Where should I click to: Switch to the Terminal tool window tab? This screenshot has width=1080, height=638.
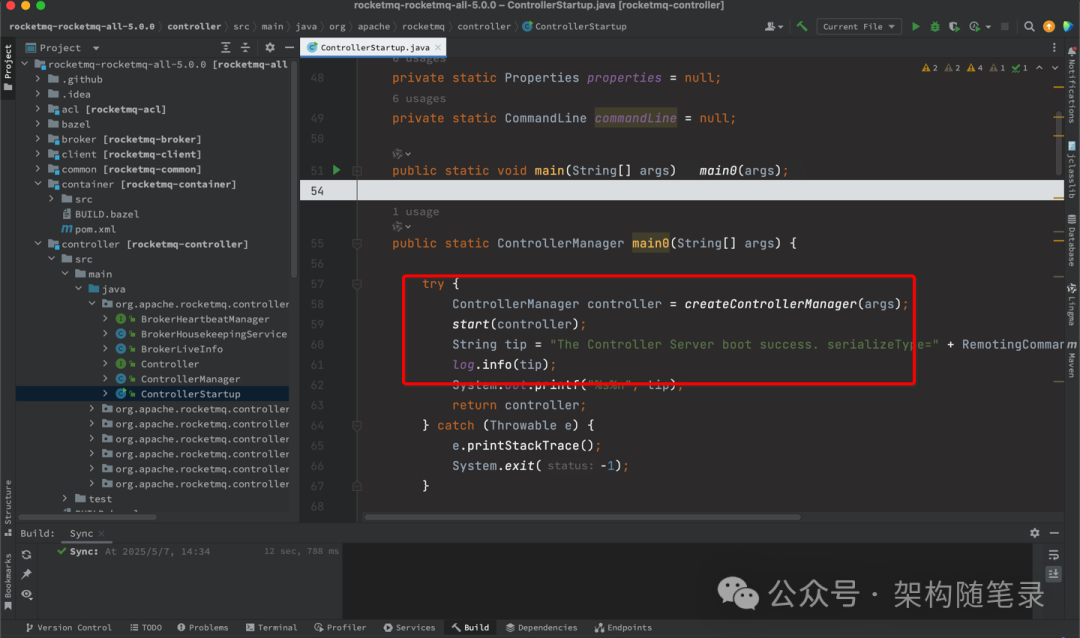(271, 628)
